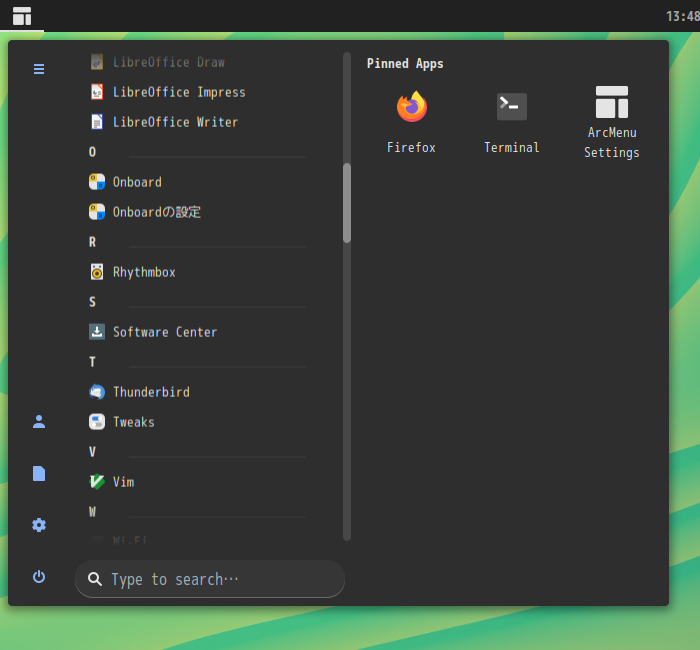Click the Thunderbird mail icon
700x650 pixels.
tap(97, 392)
